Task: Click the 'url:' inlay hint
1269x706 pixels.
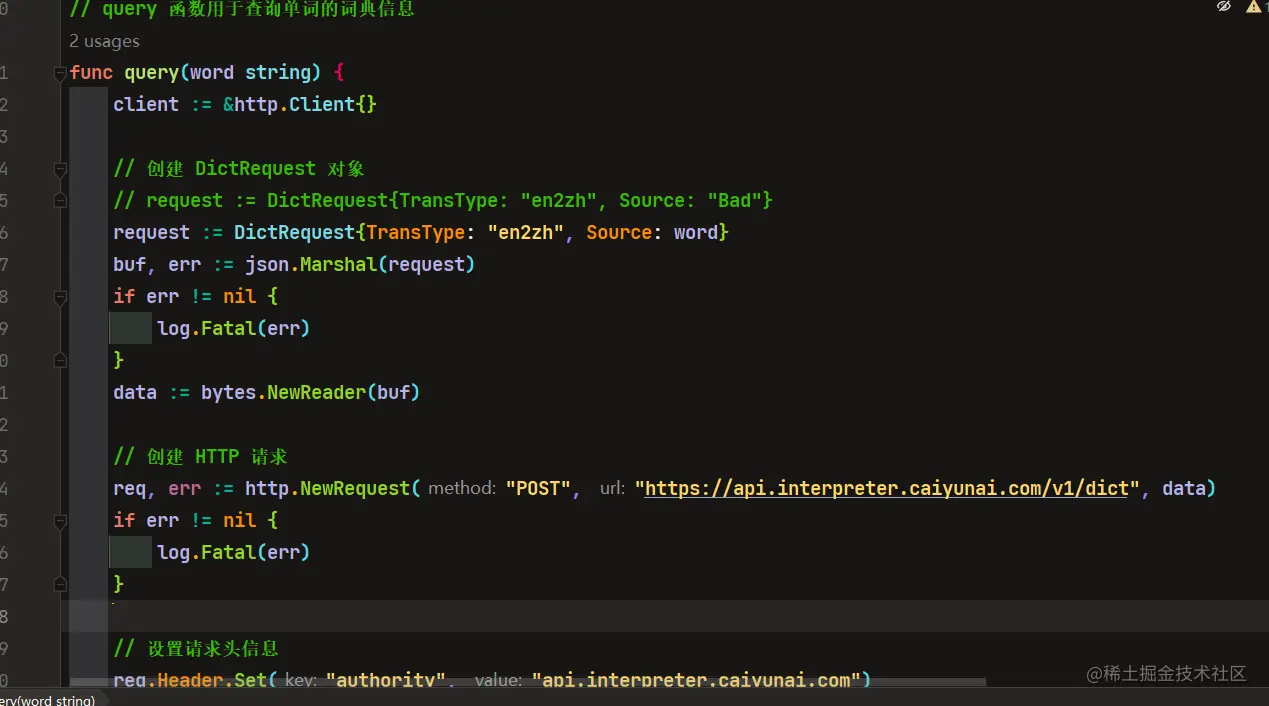Action: coord(613,488)
